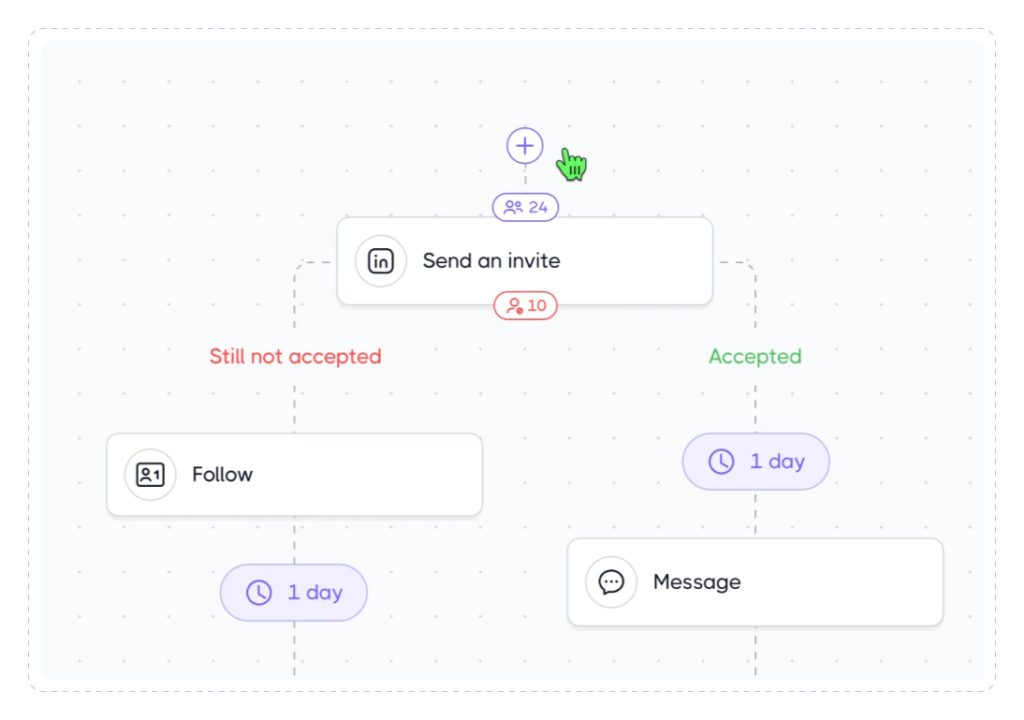Click the Still not accepted branch label
Screen dimensions: 1024x720
pyautogui.click(x=294, y=356)
